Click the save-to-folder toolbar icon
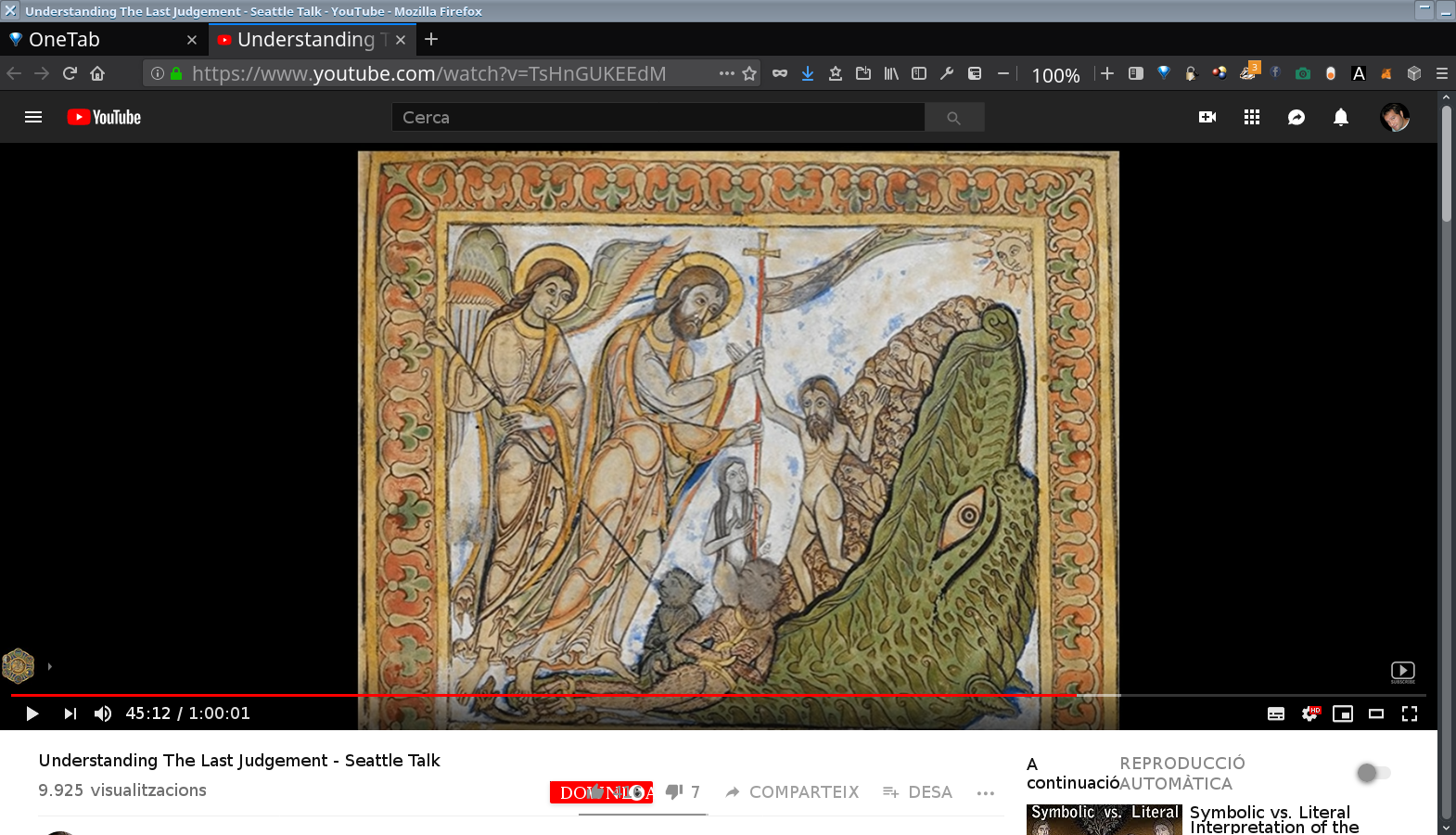Viewport: 1456px width, 835px height. [863, 73]
